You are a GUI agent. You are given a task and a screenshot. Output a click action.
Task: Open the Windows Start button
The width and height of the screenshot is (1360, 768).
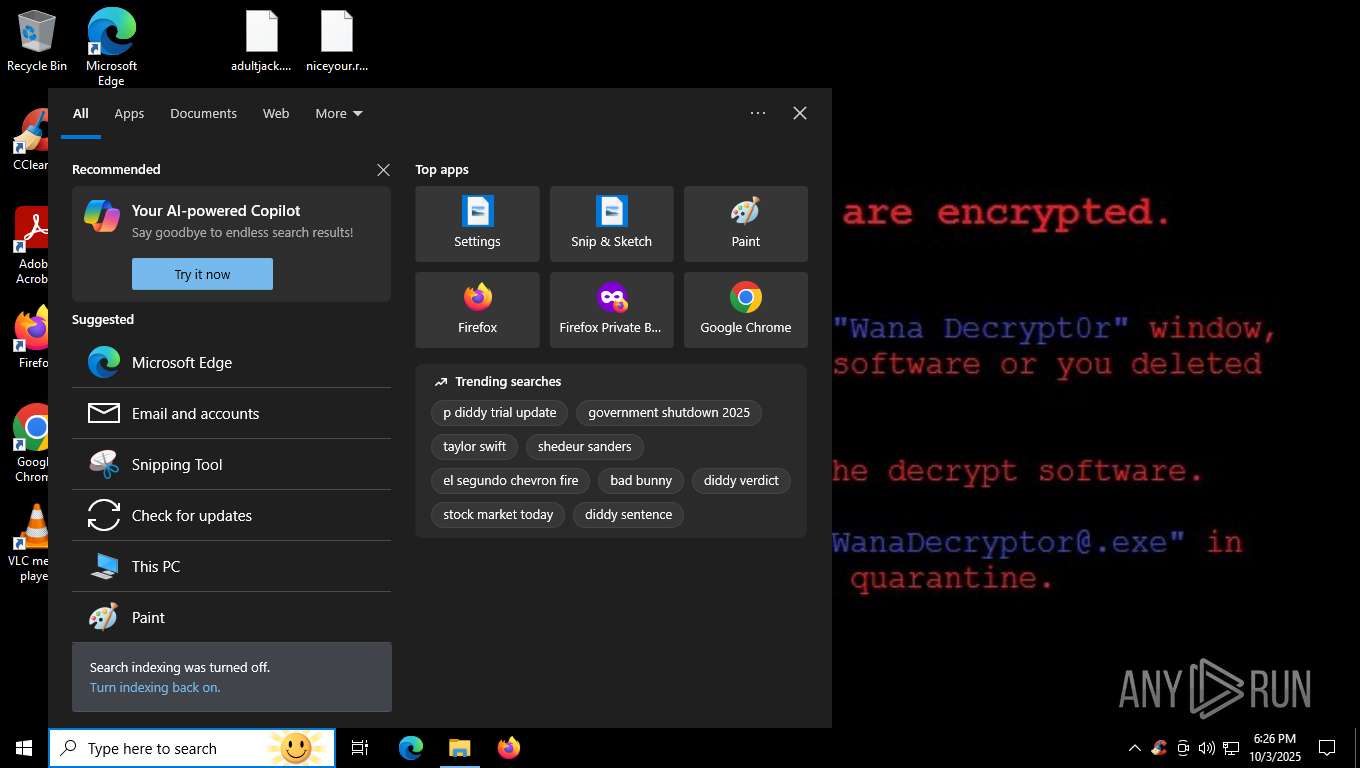(24, 748)
